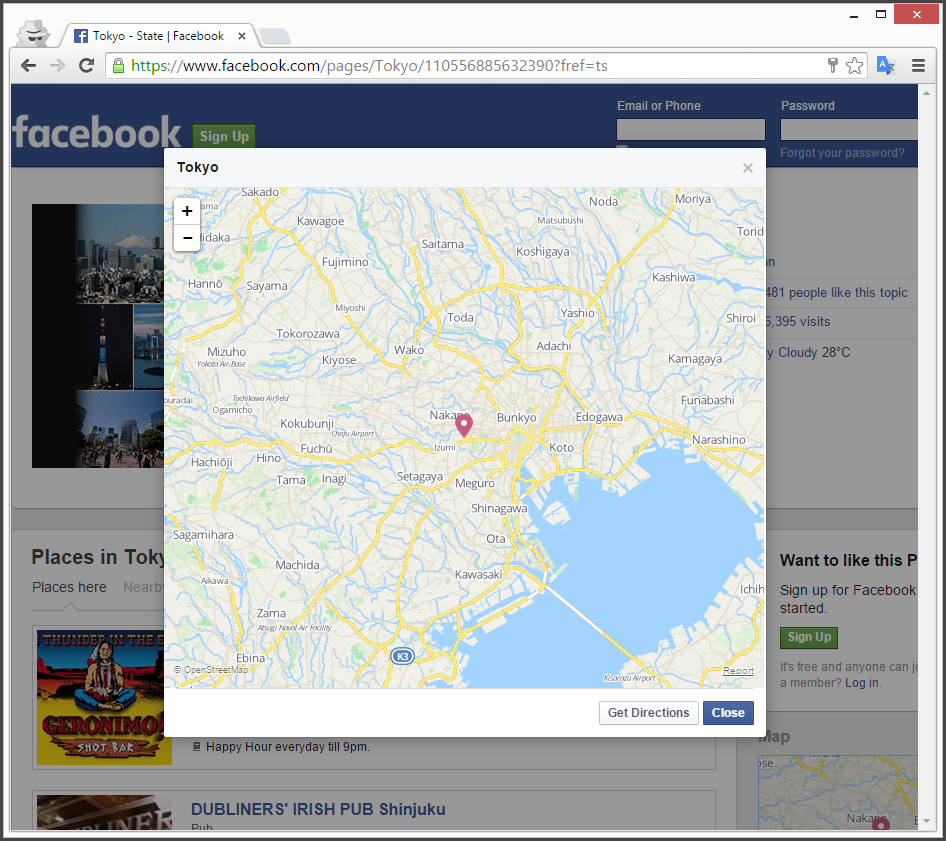Click the Bunkyo label on the map
The image size is (946, 841).
516,417
